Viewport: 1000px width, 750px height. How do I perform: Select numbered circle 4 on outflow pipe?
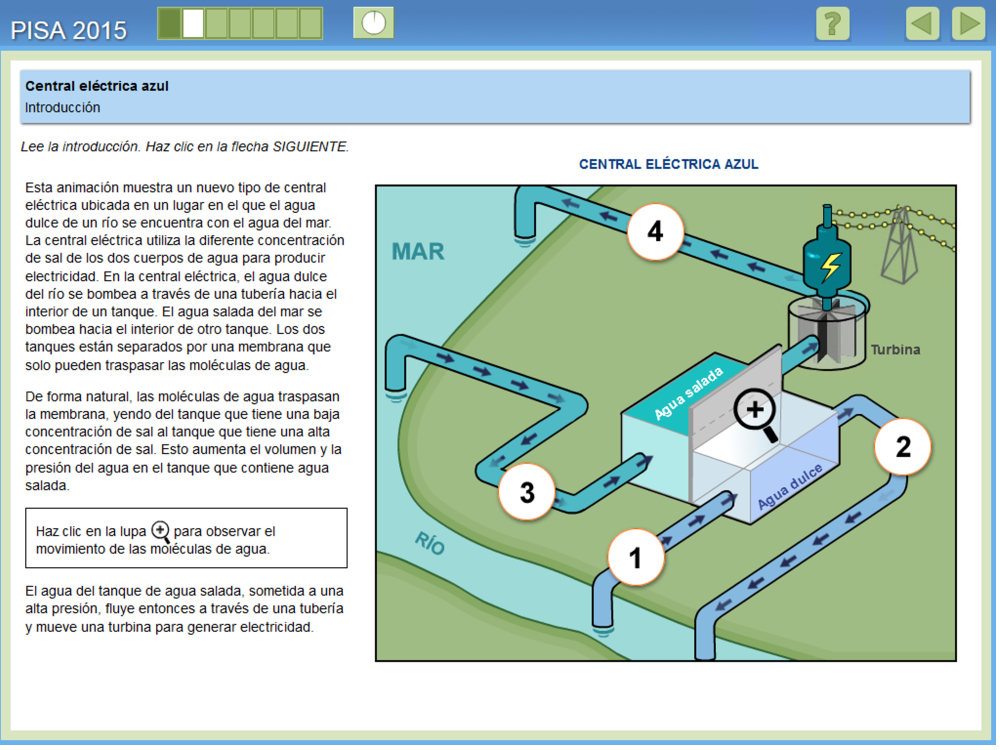[x=655, y=232]
